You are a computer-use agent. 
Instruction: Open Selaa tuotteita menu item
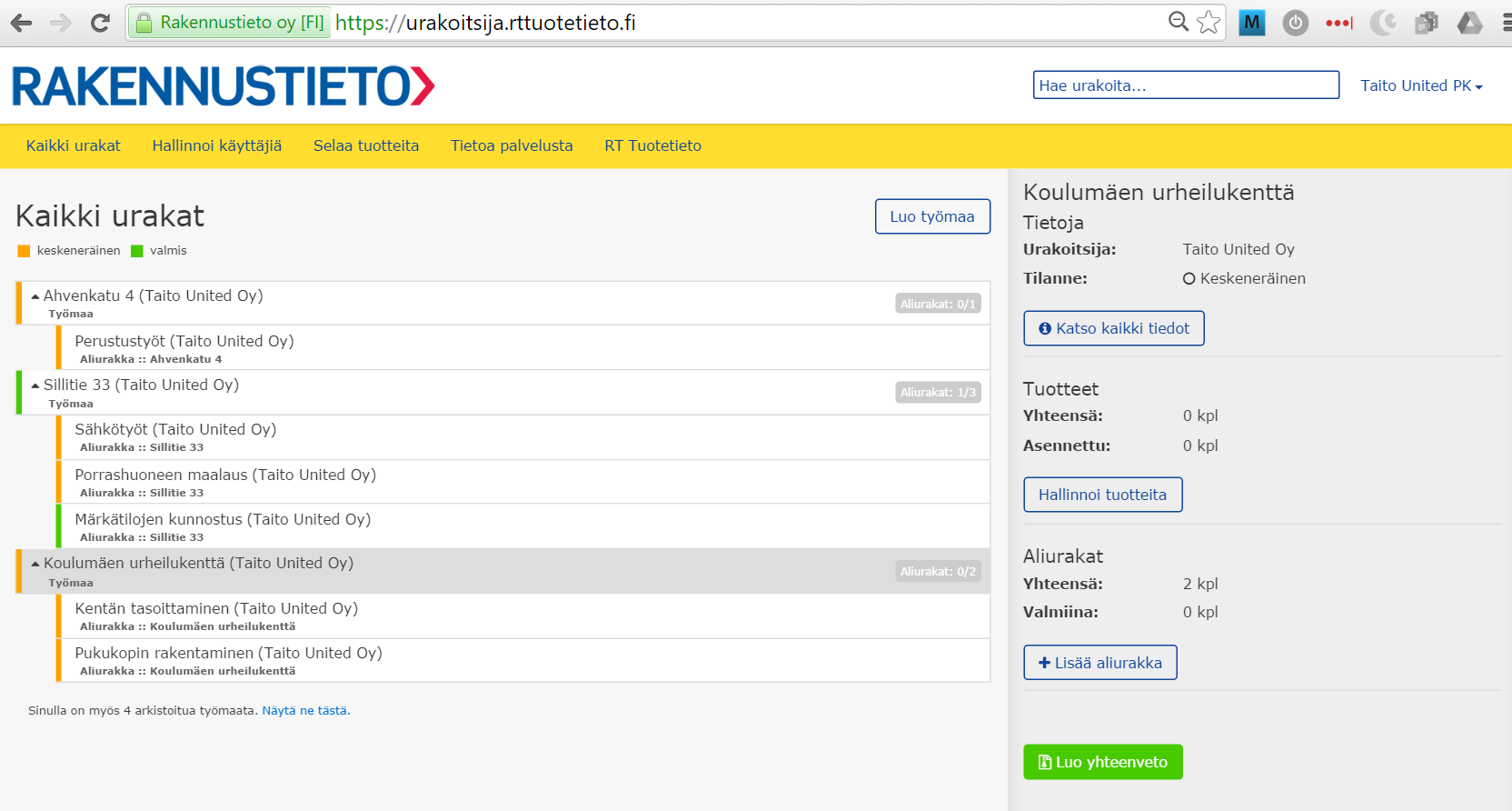click(x=366, y=145)
